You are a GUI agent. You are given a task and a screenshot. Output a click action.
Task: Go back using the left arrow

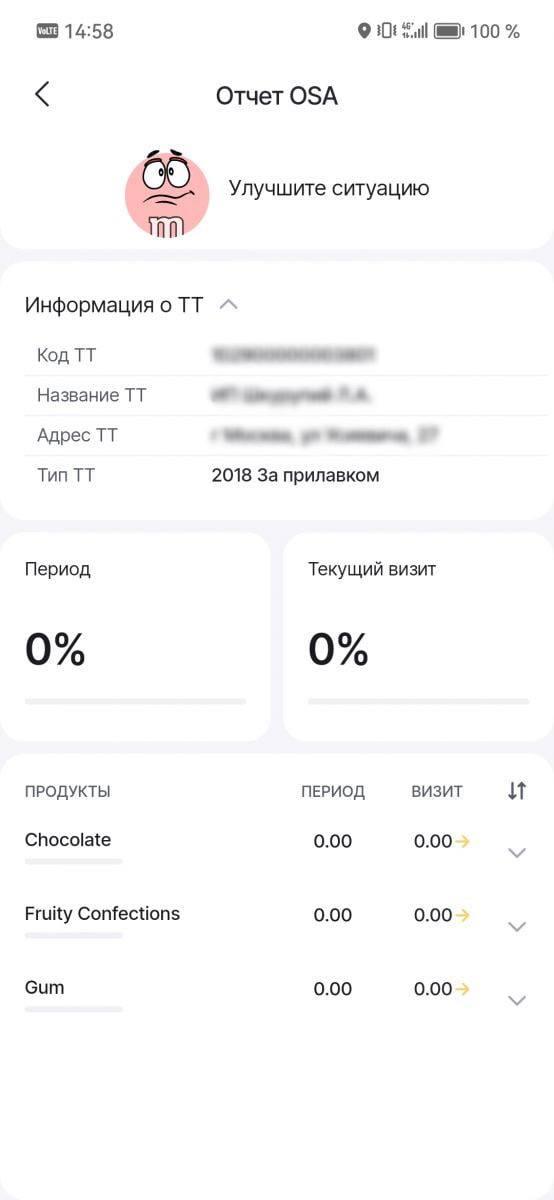click(42, 95)
